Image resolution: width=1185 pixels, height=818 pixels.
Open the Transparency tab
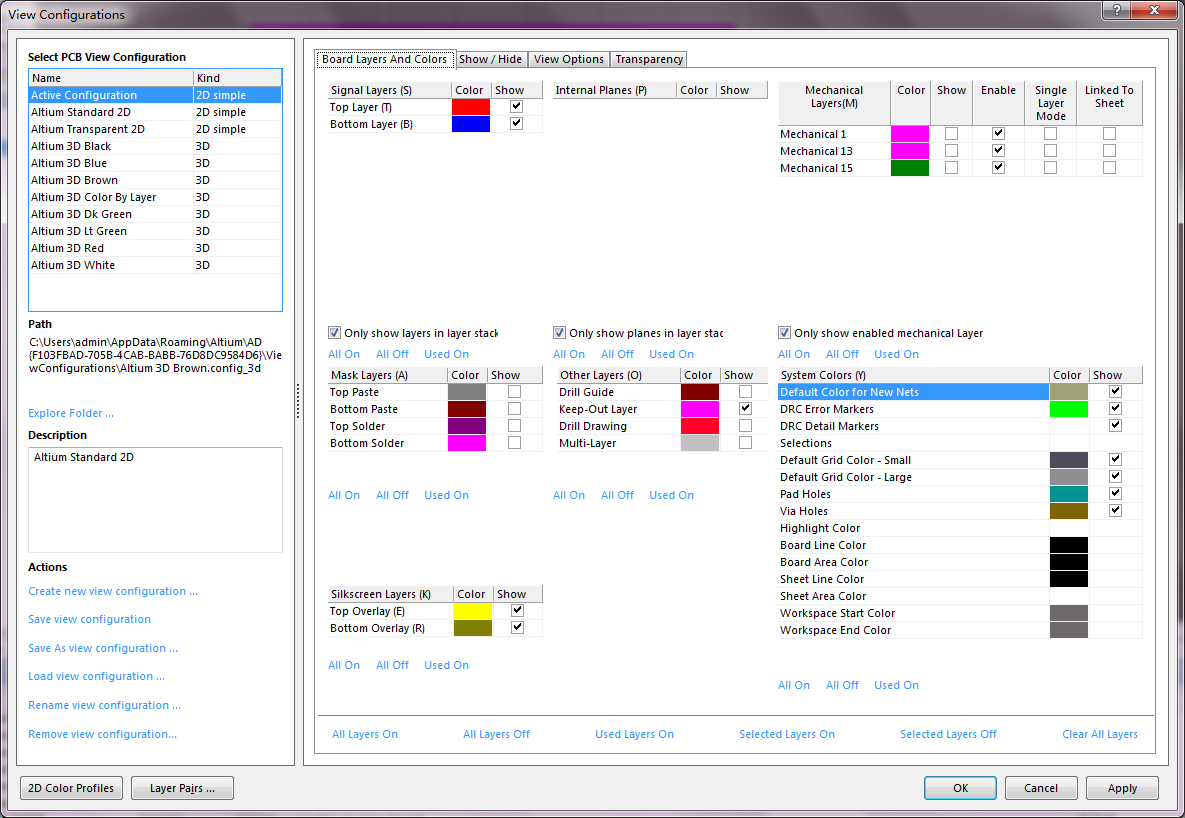(x=648, y=59)
